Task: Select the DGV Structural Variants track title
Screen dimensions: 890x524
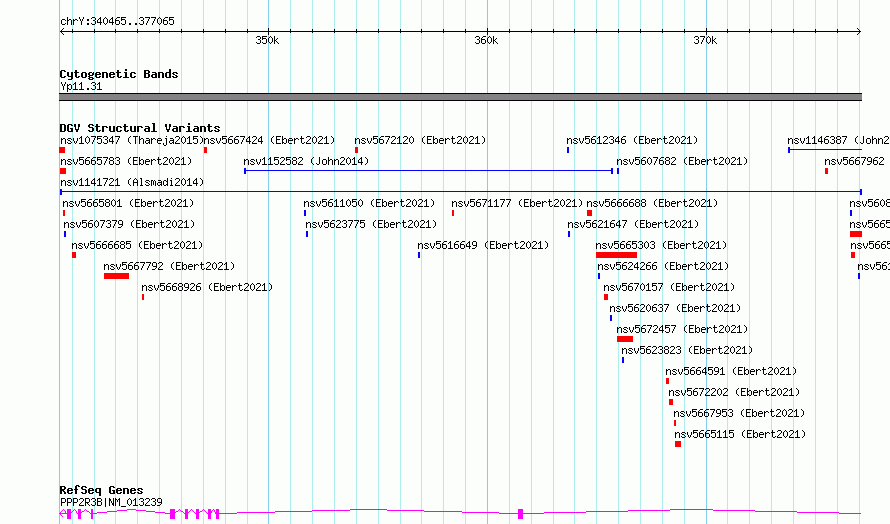Action: [x=140, y=128]
